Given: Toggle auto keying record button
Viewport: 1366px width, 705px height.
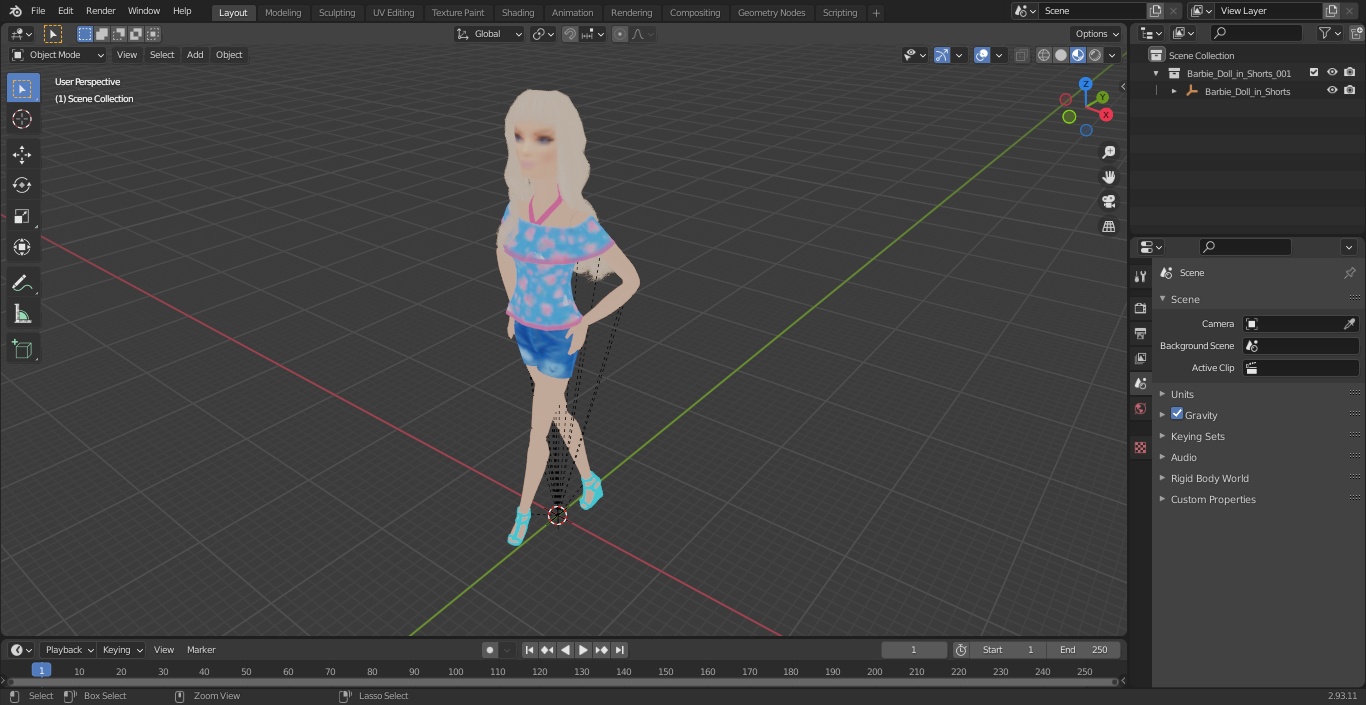Looking at the screenshot, I should 490,650.
